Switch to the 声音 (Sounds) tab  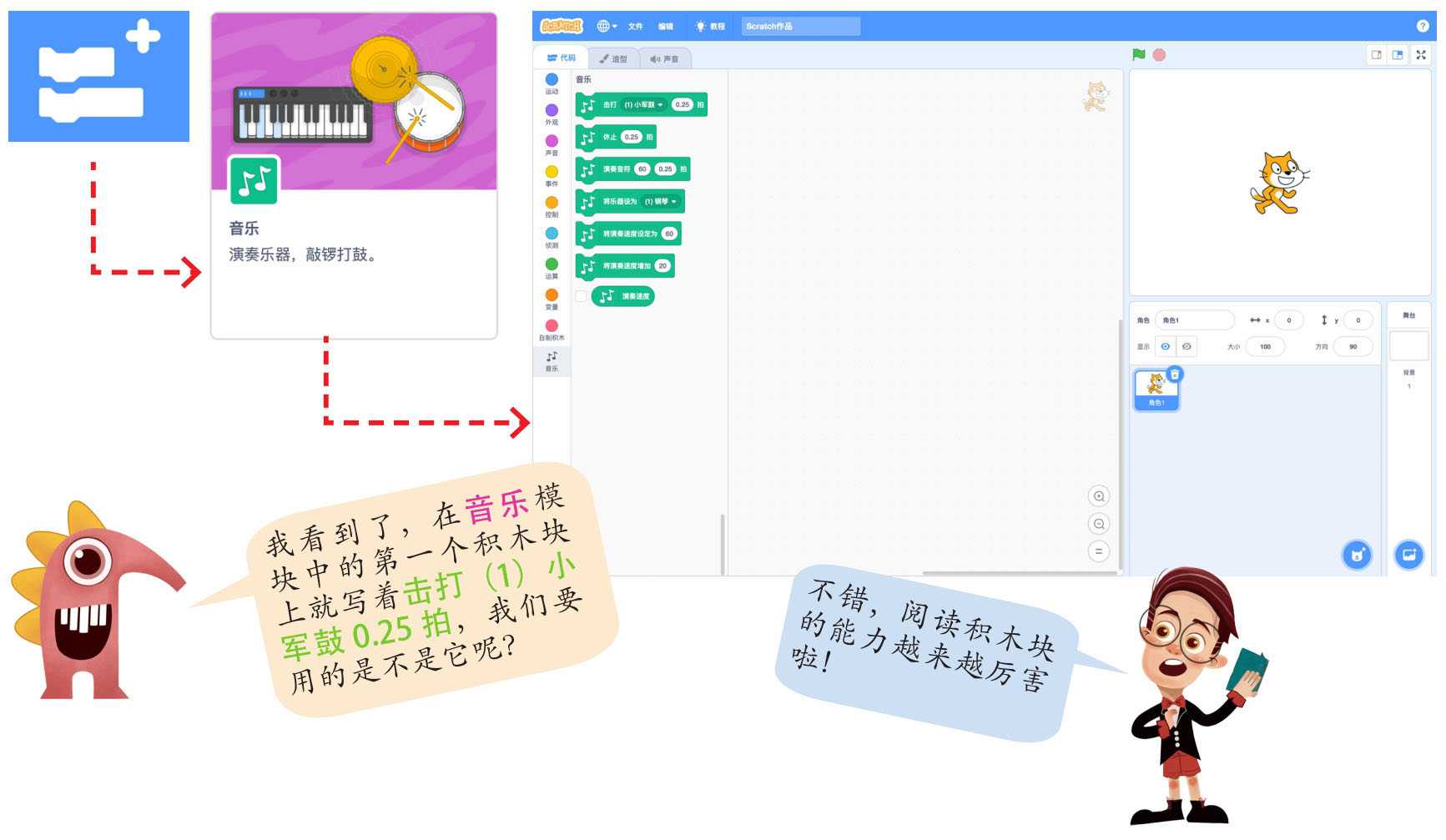coord(665,58)
